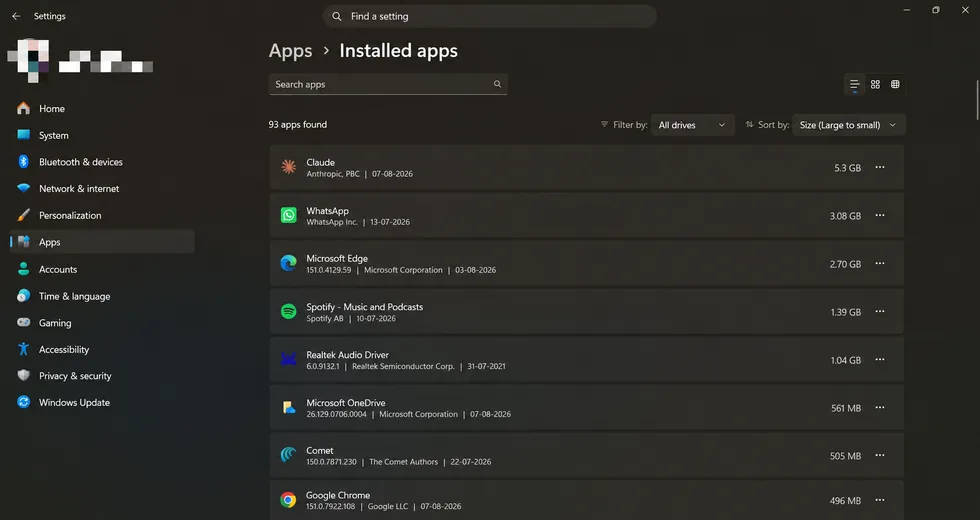
Task: Open more options for Comet
Action: click(880, 455)
